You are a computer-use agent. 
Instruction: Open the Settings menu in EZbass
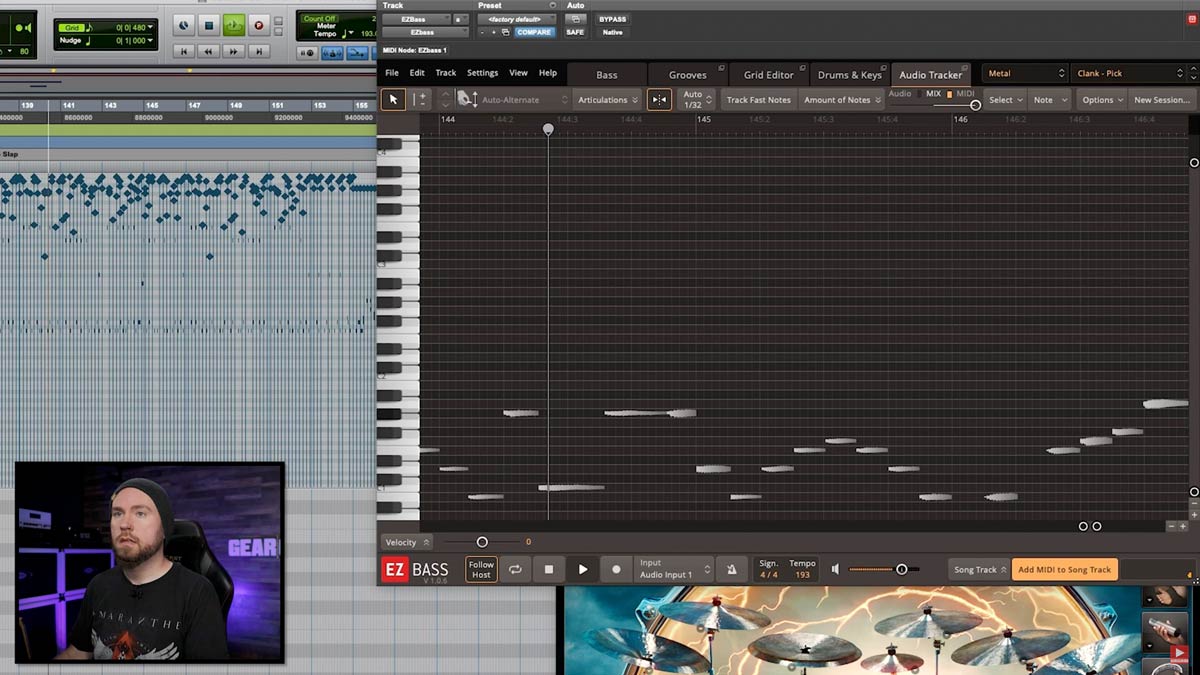click(482, 73)
